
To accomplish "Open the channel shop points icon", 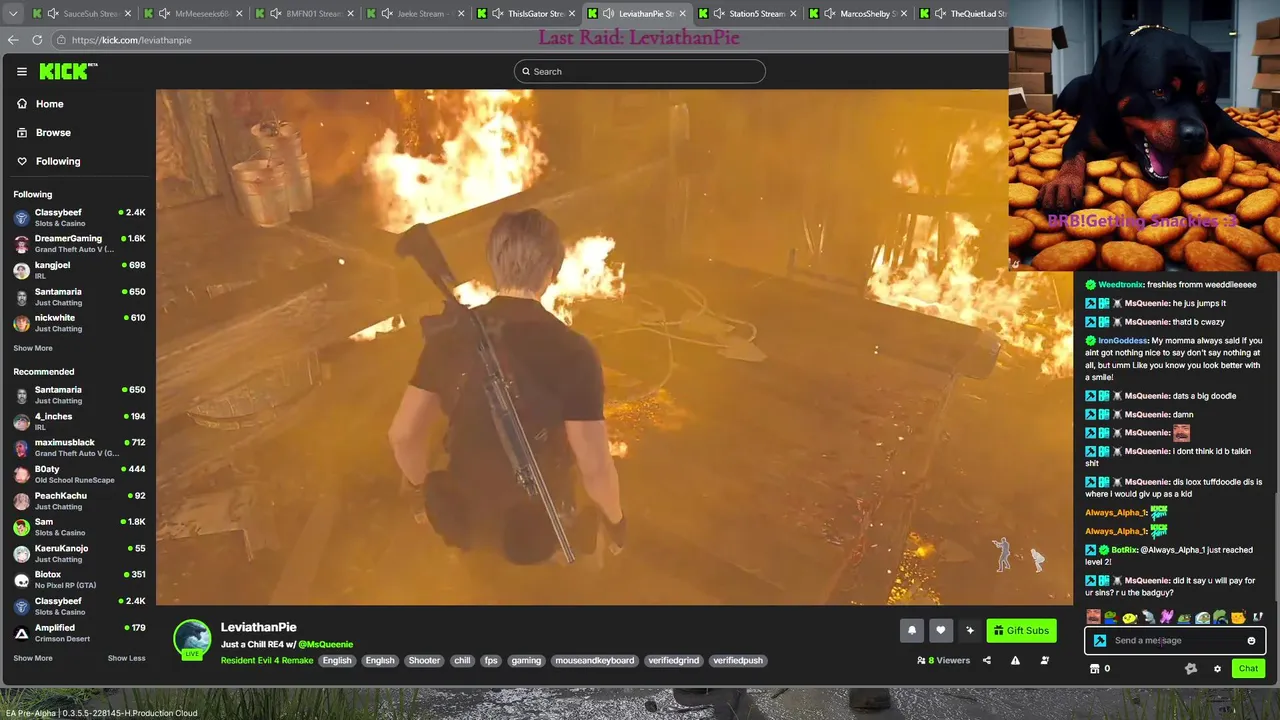I will [x=1094, y=669].
